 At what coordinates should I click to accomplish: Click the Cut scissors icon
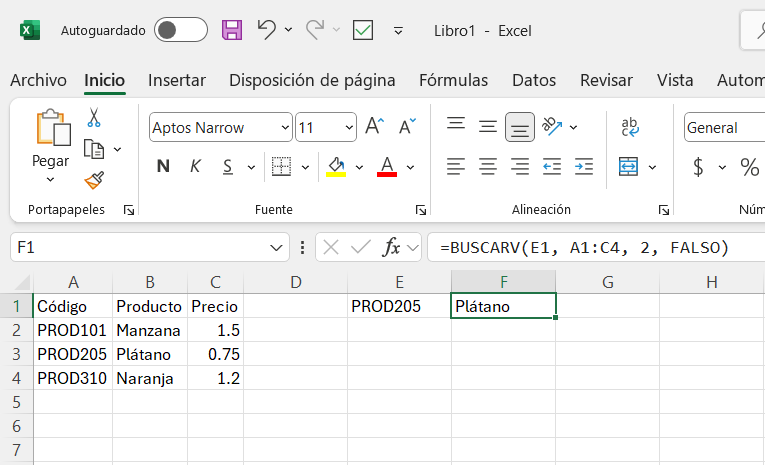(x=94, y=118)
